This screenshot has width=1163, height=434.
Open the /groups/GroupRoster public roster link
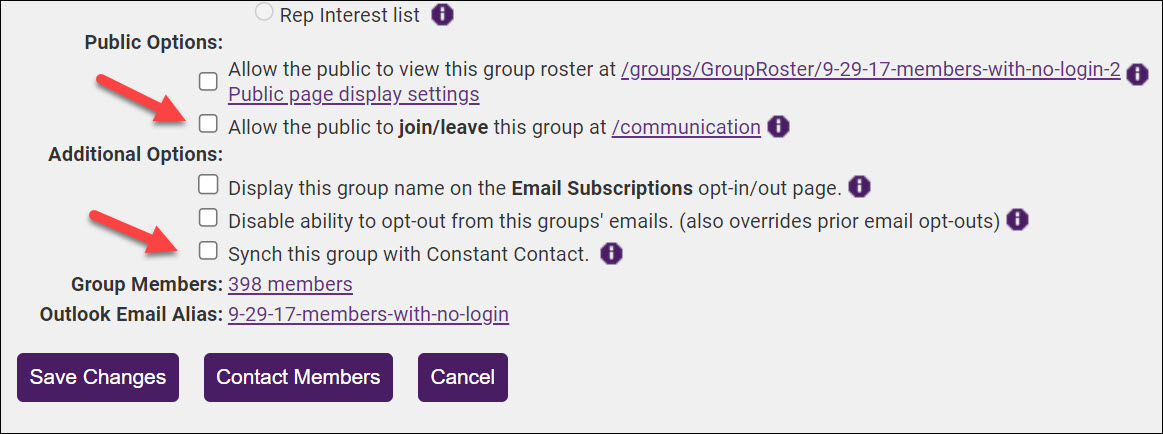coord(870,70)
